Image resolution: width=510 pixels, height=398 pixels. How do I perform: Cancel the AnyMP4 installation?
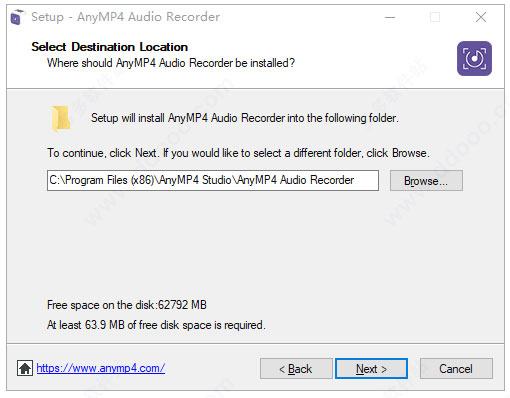coord(456,369)
